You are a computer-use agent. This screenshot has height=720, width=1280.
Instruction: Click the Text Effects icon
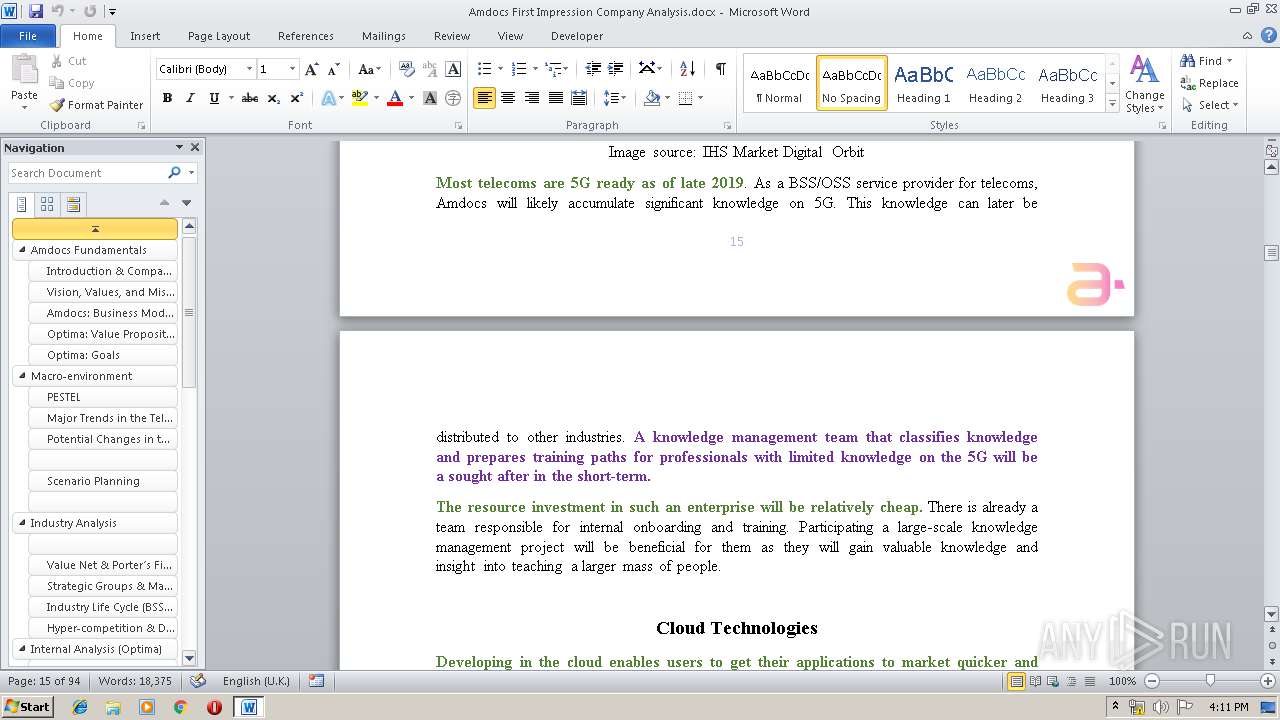point(328,98)
